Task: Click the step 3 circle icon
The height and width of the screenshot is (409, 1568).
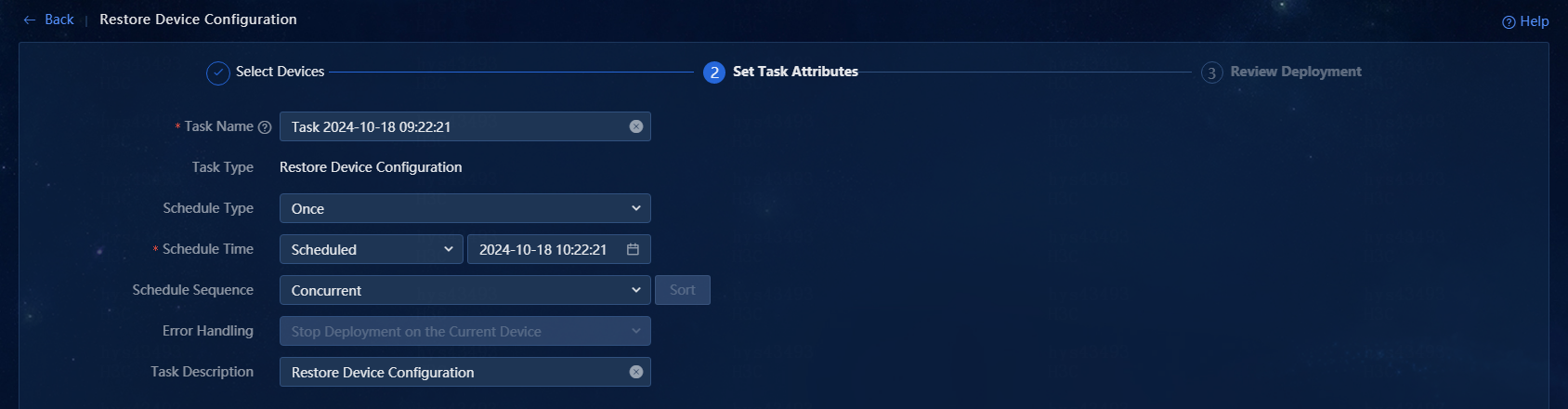Action: tap(1211, 73)
